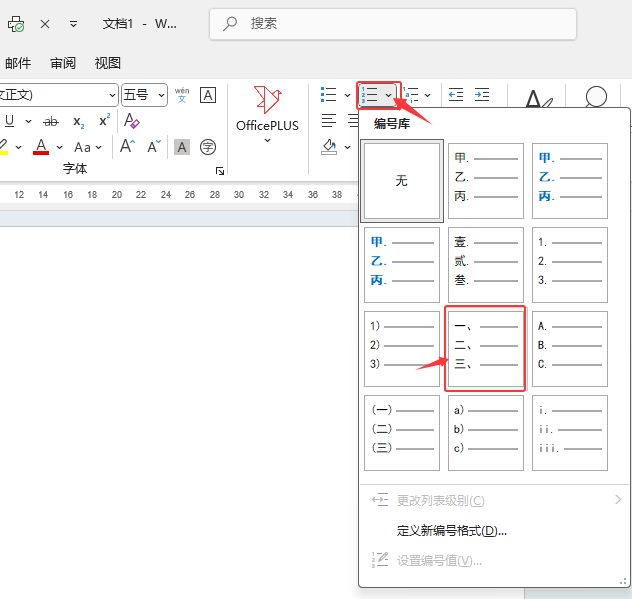Click the grow font size icon

click(x=127, y=146)
